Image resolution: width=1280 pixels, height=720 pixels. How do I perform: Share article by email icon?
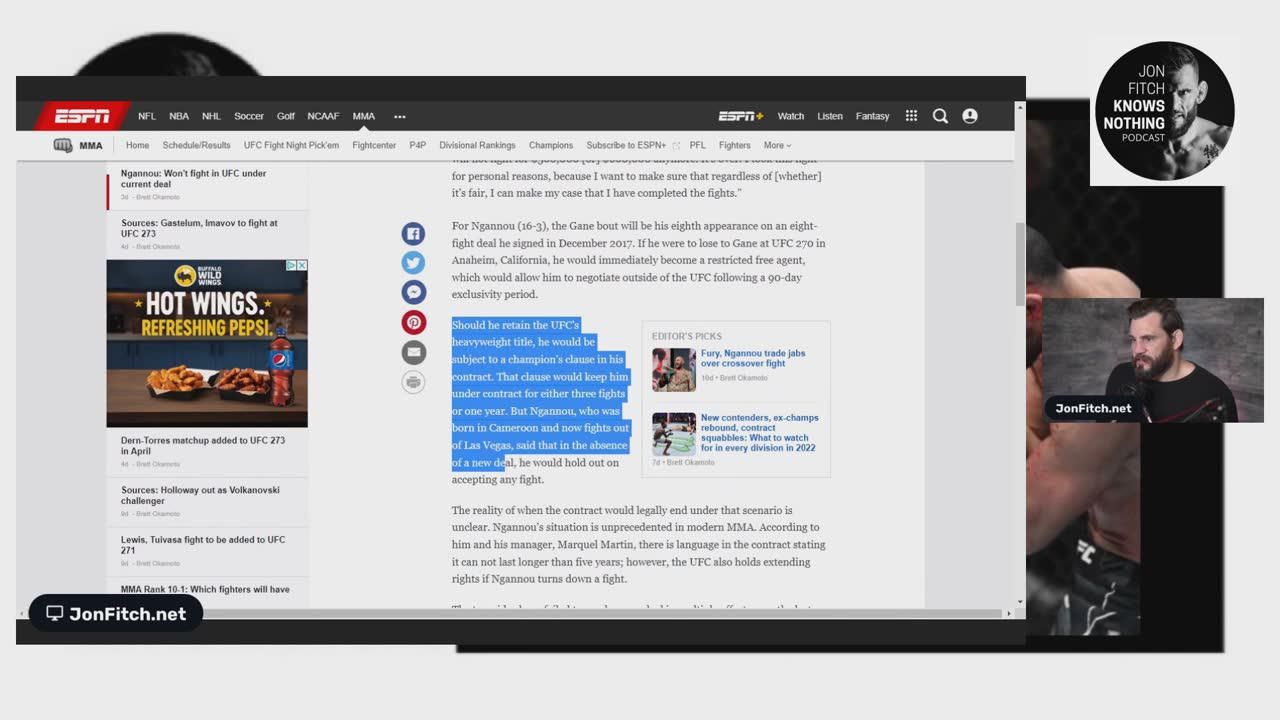(x=414, y=352)
